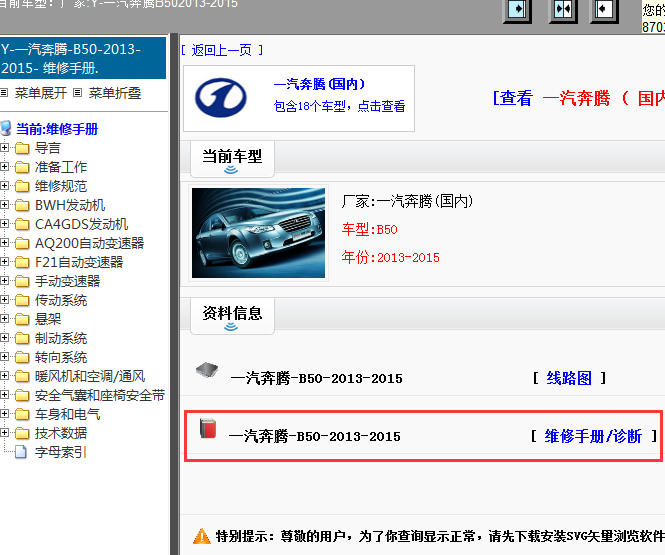Select 转向系统 label in the tree

(x=61, y=357)
